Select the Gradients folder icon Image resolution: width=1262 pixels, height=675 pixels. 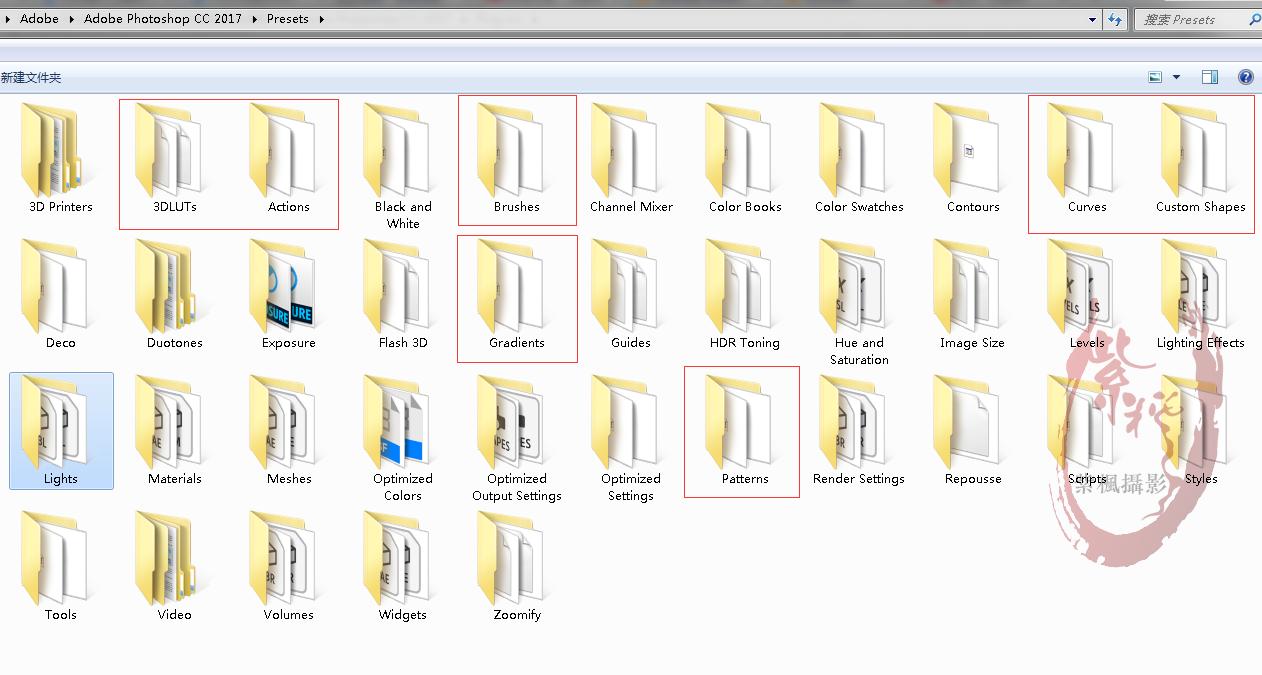(x=516, y=292)
